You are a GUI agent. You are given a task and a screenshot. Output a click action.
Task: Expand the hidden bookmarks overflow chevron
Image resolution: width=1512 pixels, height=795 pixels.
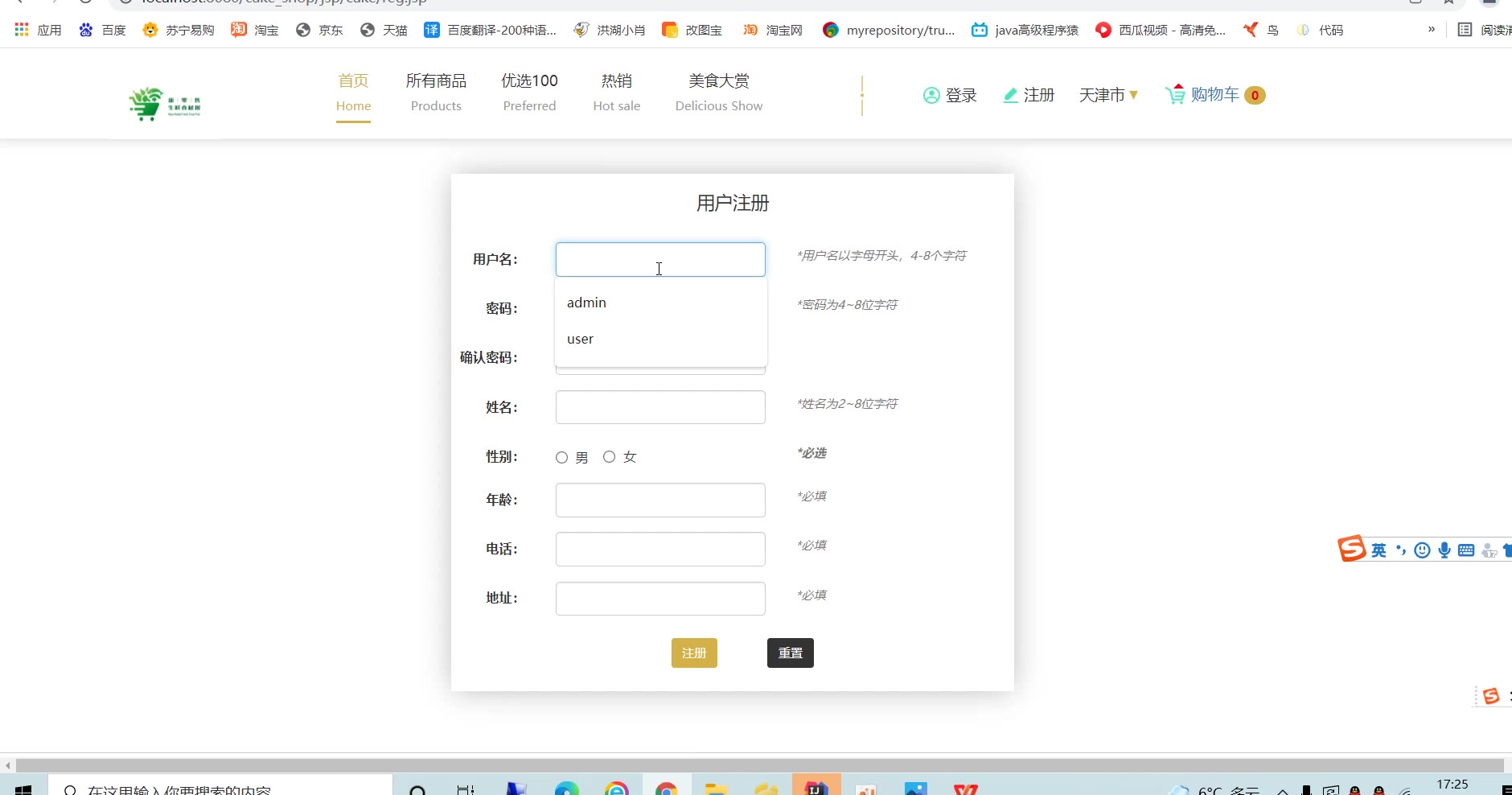tap(1431, 30)
